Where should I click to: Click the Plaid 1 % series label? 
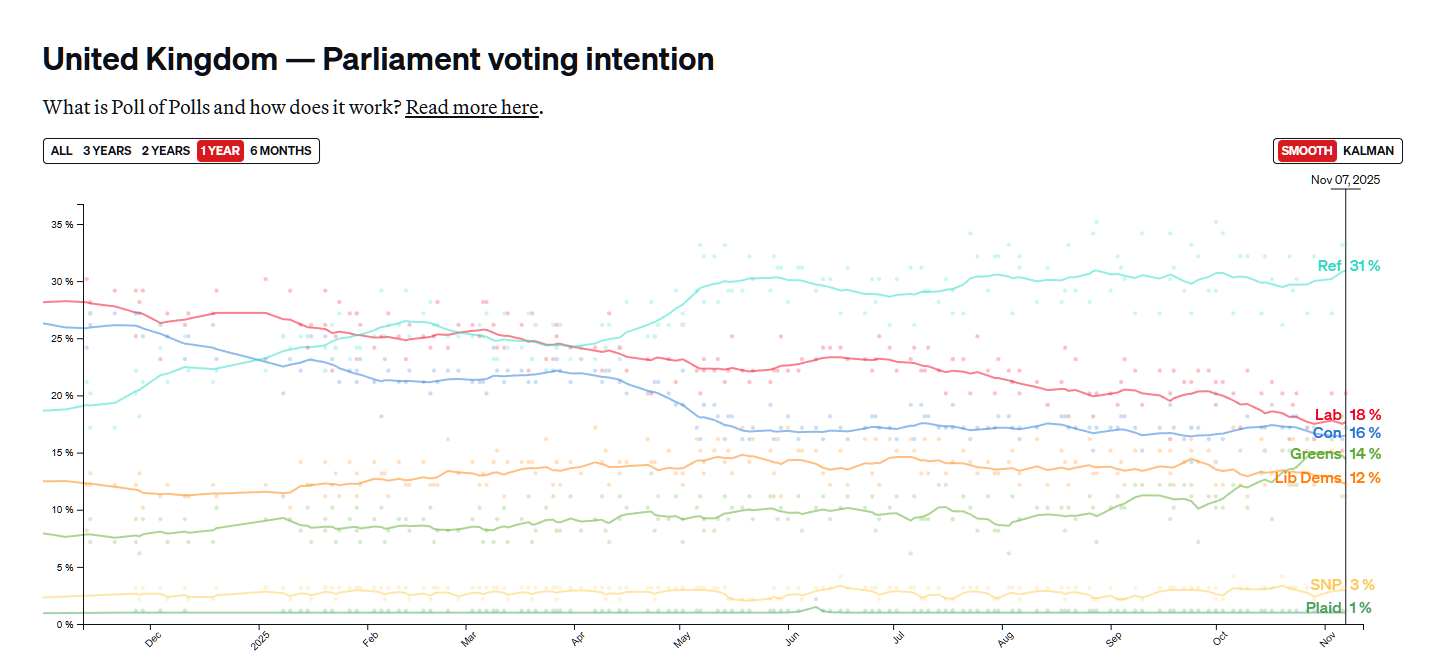click(1338, 608)
